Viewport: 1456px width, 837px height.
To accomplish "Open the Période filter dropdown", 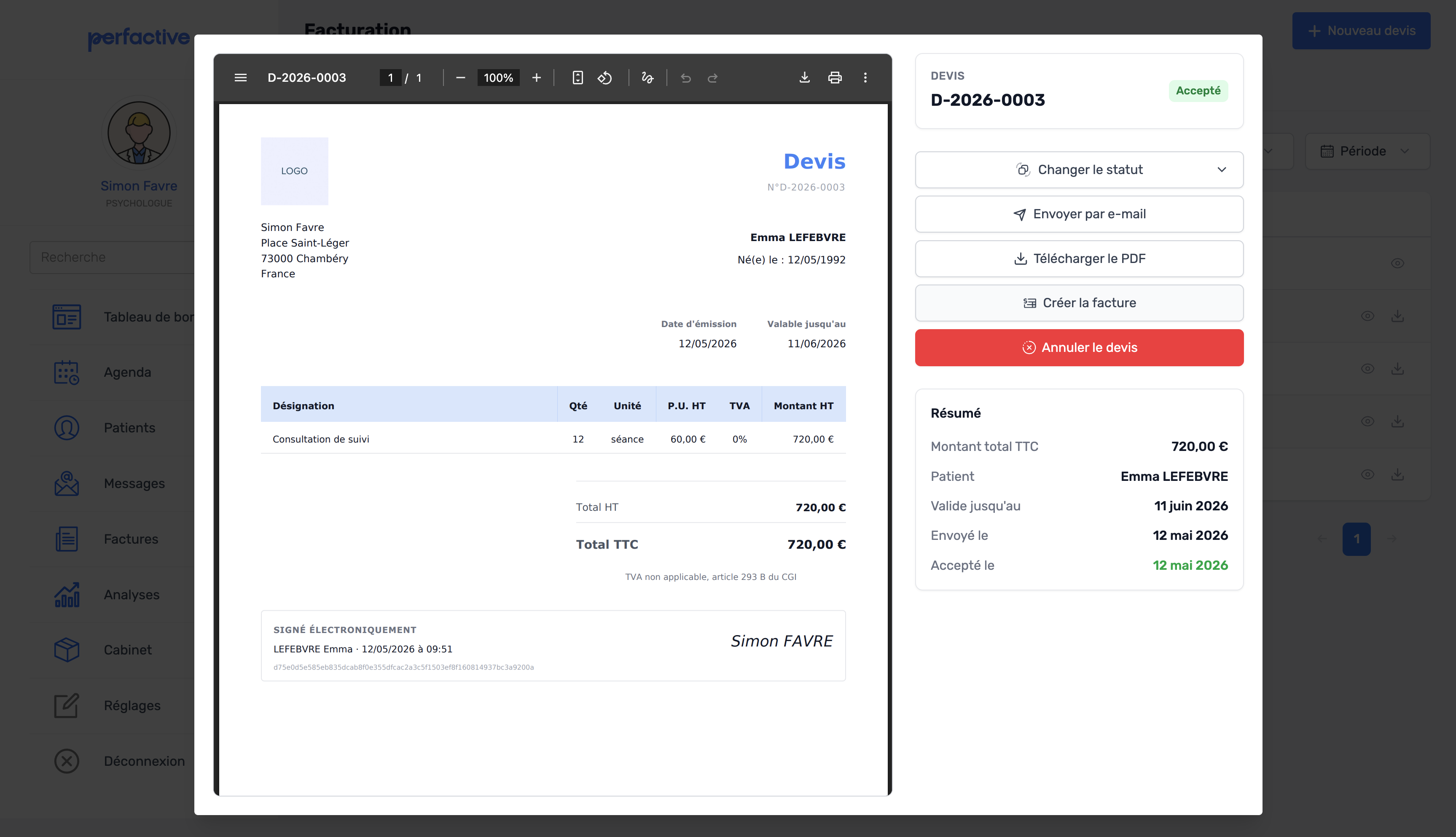I will tap(1367, 151).
